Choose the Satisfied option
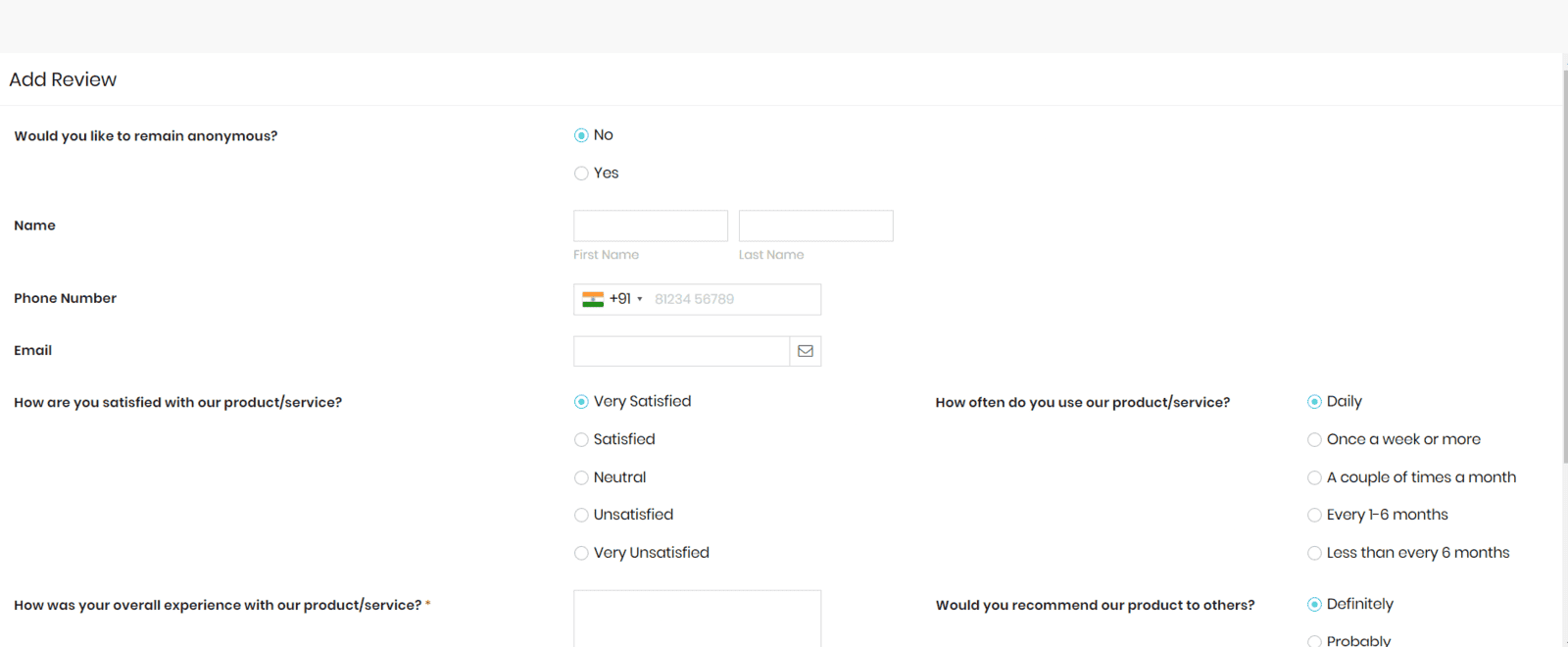Image resolution: width=1568 pixels, height=647 pixels. tap(581, 440)
